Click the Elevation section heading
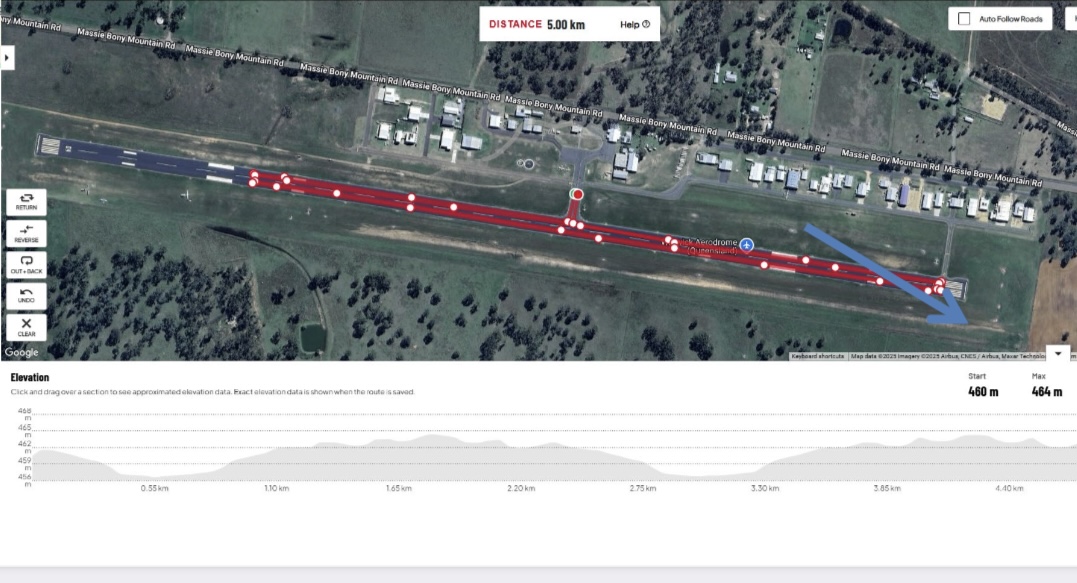The image size is (1077, 583). [x=30, y=377]
